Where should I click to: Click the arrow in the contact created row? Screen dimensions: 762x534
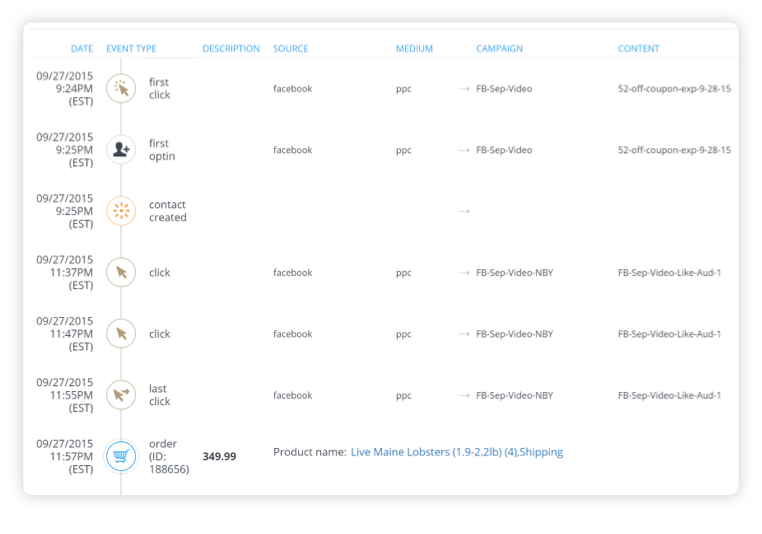[464, 211]
